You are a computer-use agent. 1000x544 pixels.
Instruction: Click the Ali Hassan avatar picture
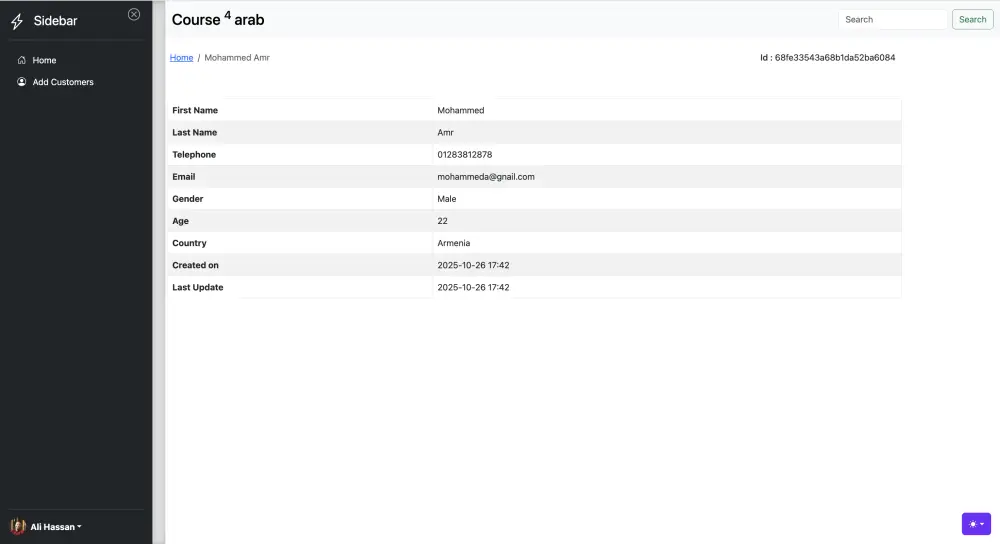click(18, 526)
